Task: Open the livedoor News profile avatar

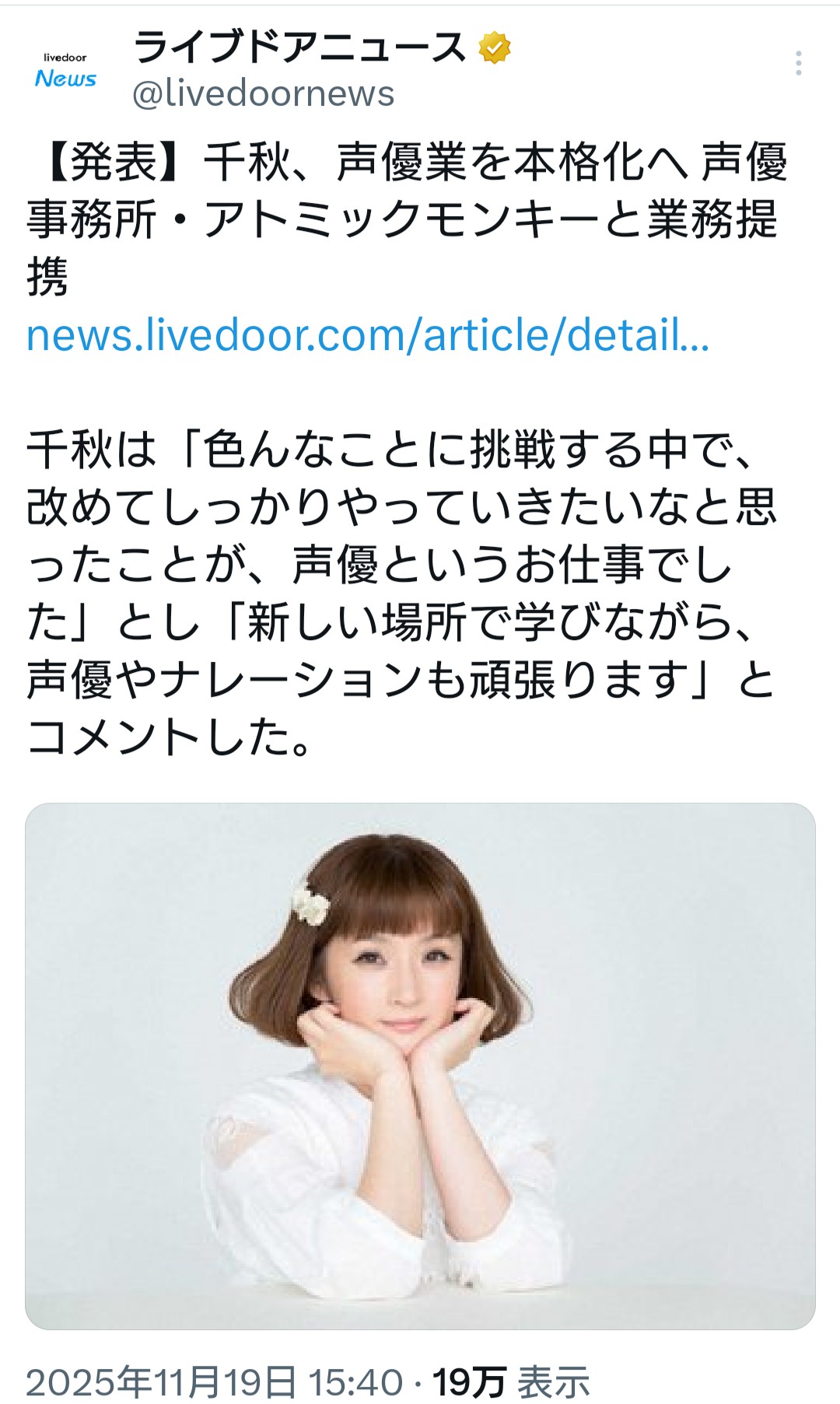Action: [x=65, y=70]
